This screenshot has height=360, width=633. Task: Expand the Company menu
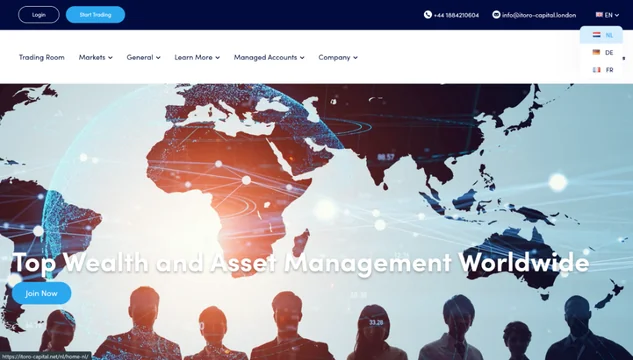click(338, 57)
